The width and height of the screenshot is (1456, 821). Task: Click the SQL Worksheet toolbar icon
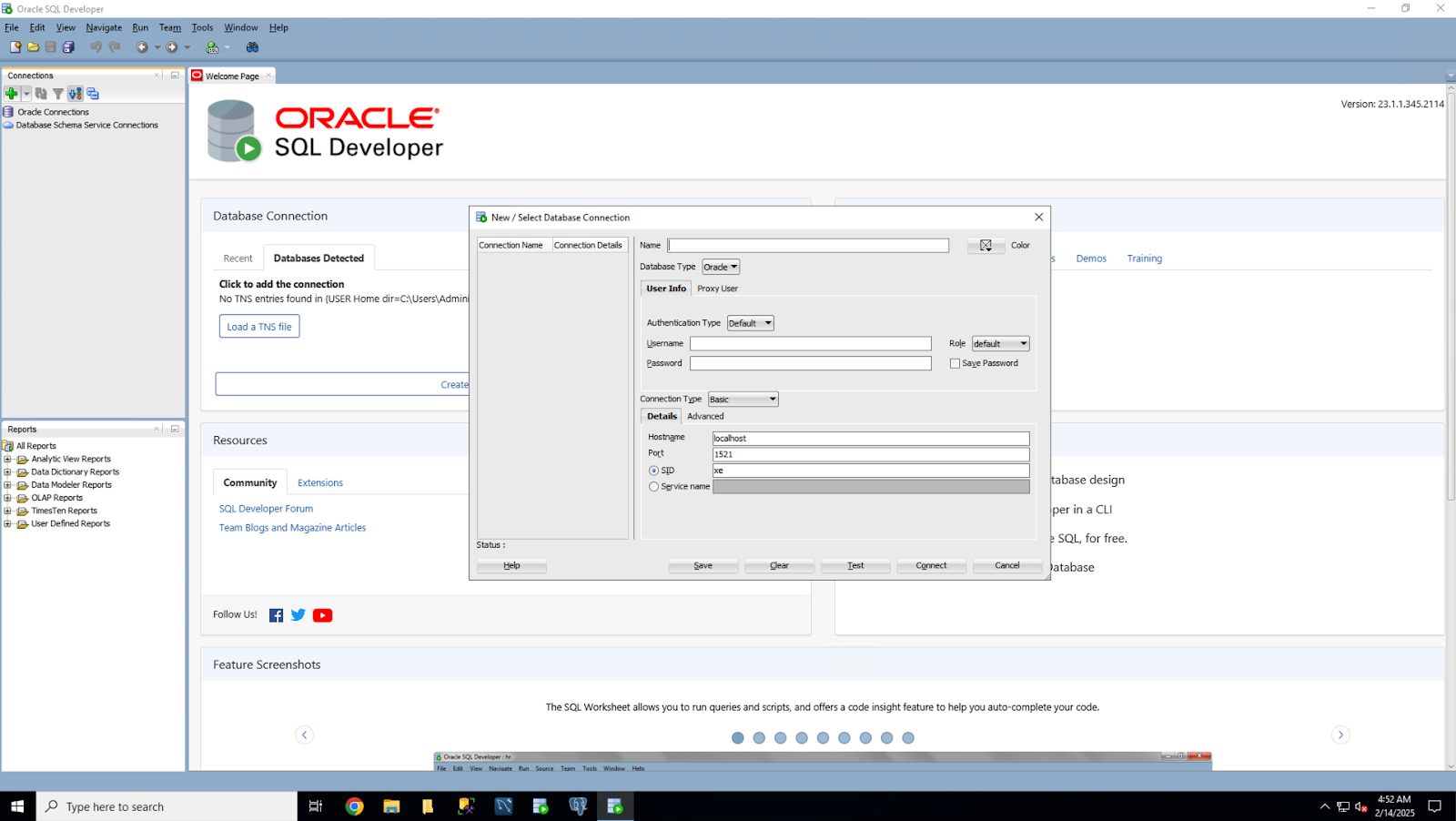pyautogui.click(x=212, y=46)
